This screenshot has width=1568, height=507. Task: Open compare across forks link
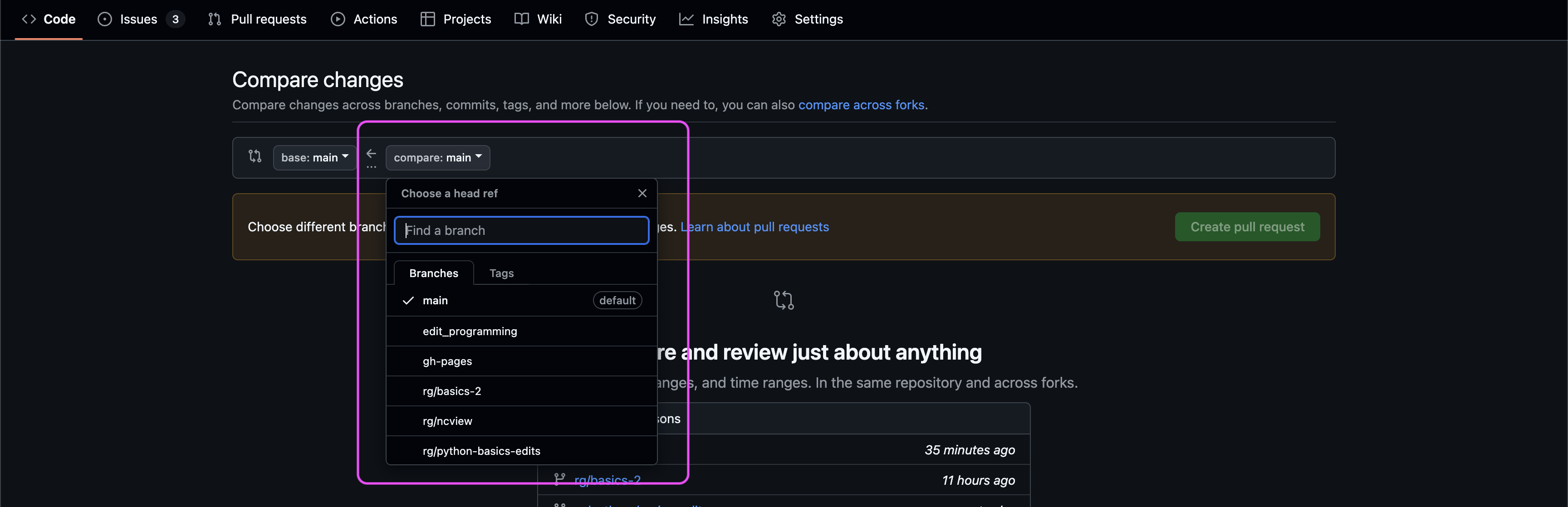tap(861, 105)
